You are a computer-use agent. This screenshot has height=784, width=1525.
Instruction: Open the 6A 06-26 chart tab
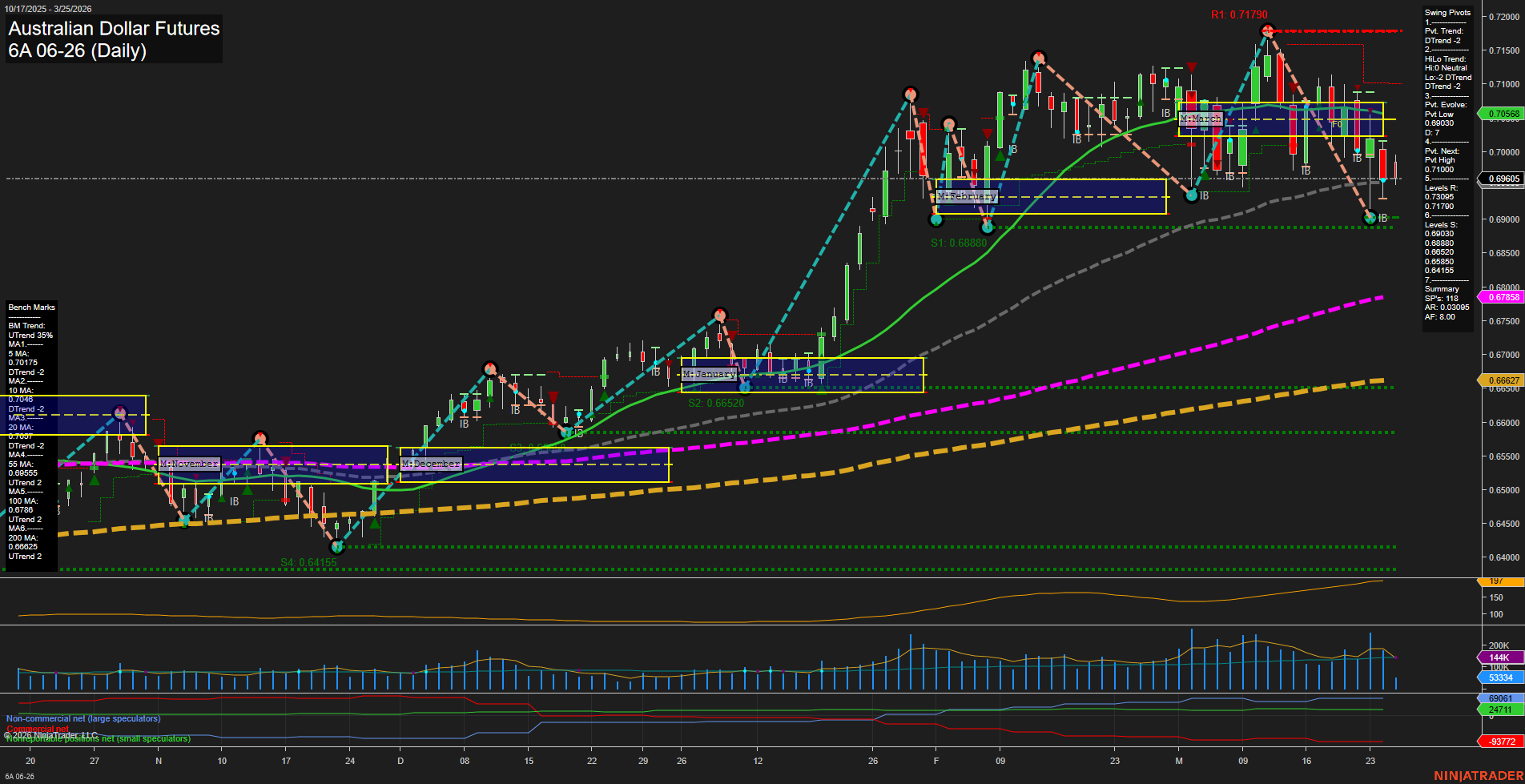coord(19,777)
